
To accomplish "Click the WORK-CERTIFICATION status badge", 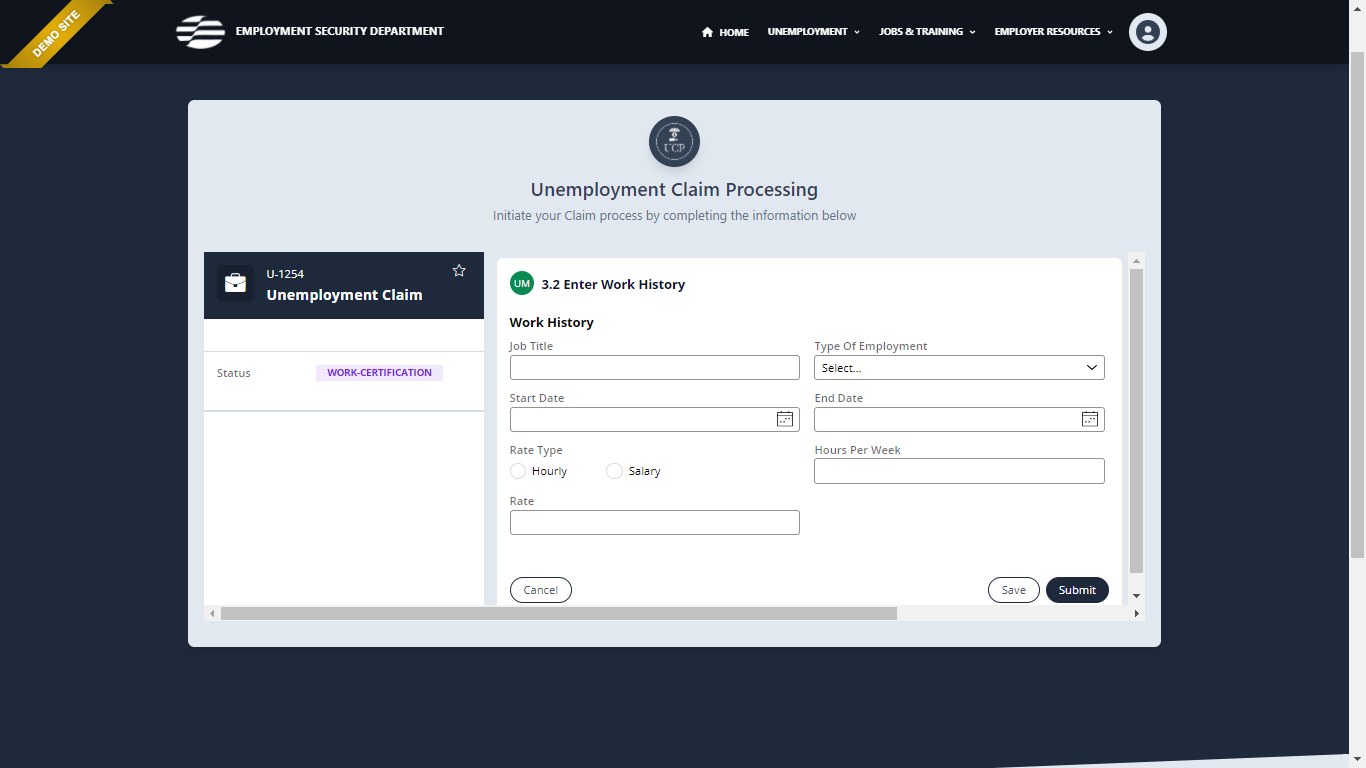I will tap(379, 372).
